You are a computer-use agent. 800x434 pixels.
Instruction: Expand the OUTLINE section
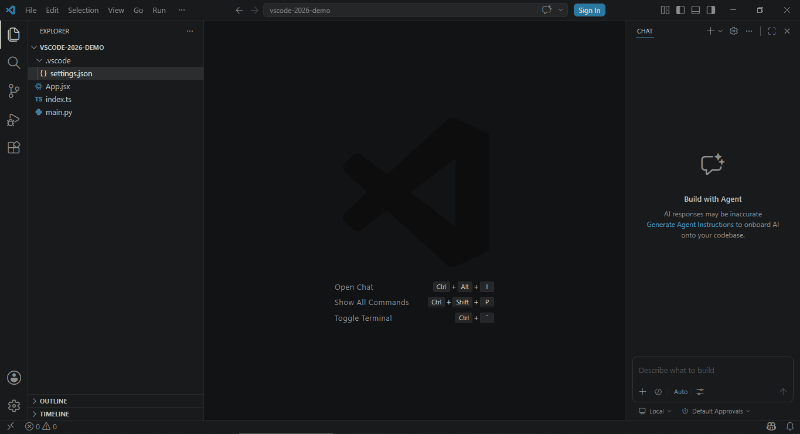pyautogui.click(x=116, y=401)
